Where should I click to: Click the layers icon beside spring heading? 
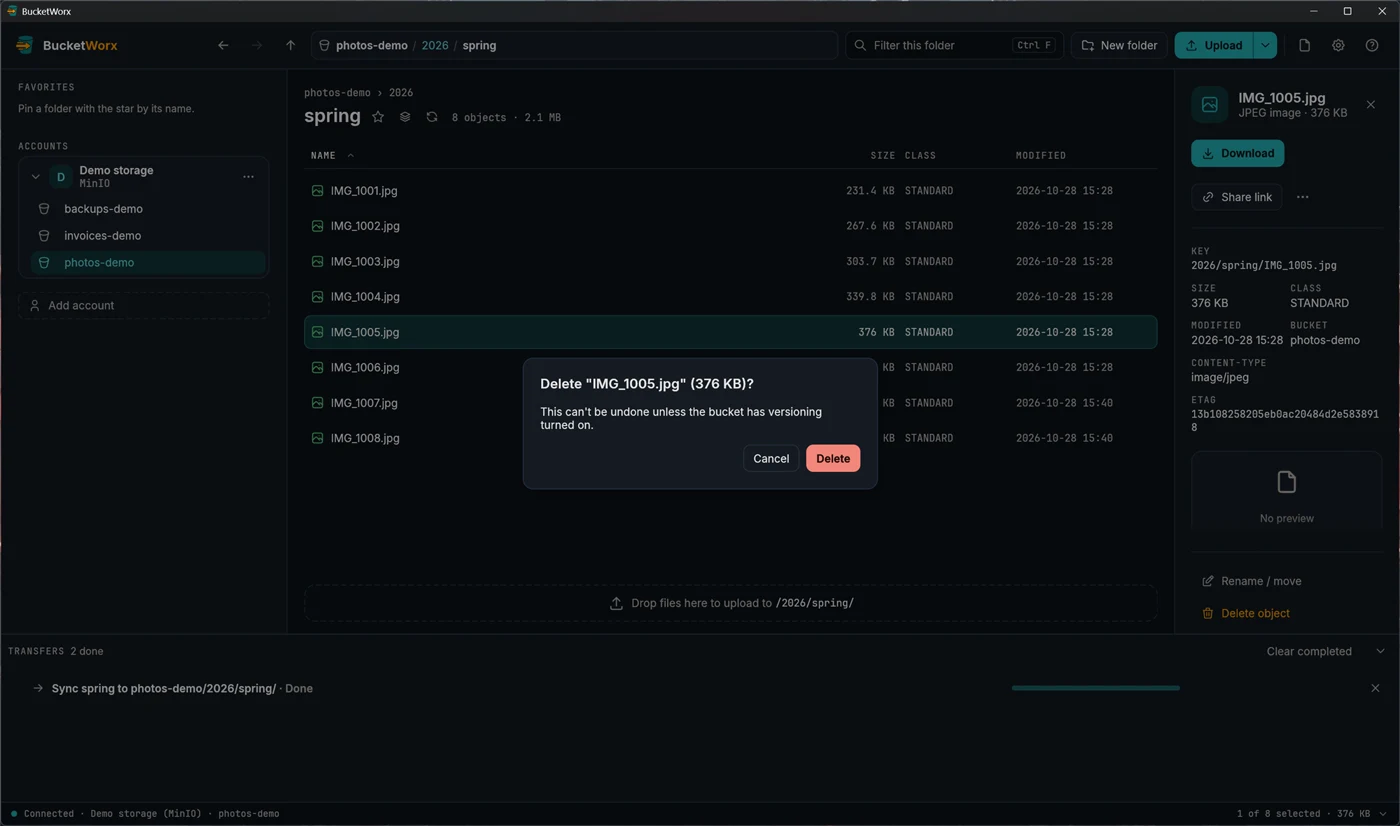pyautogui.click(x=405, y=117)
